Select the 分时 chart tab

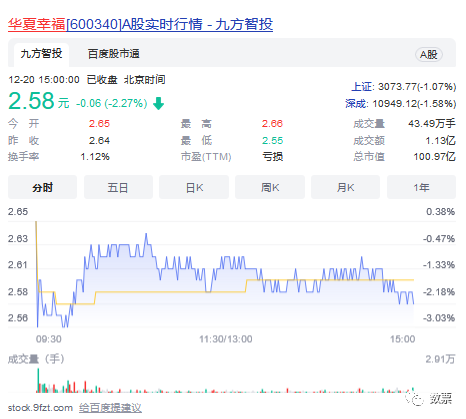[x=42, y=187]
